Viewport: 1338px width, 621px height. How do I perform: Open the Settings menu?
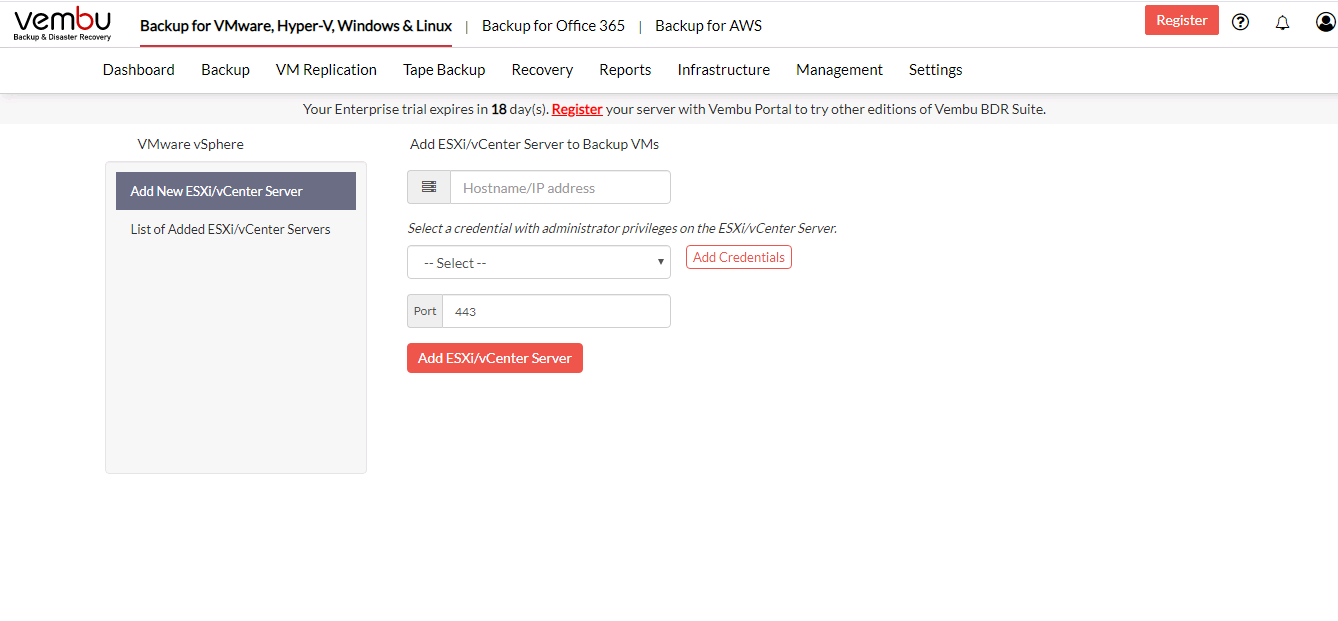[936, 70]
